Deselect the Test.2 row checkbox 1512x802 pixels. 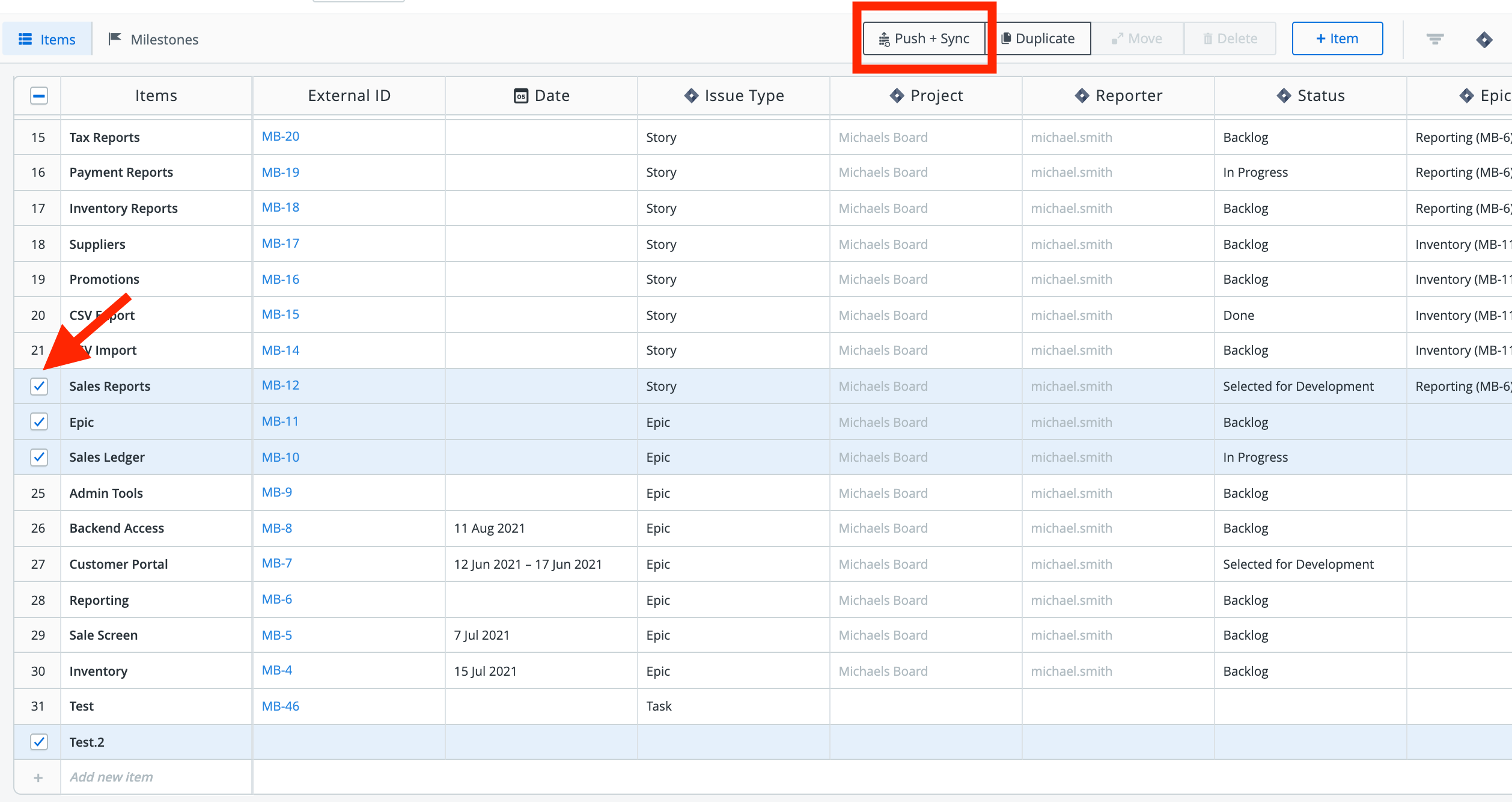39,742
